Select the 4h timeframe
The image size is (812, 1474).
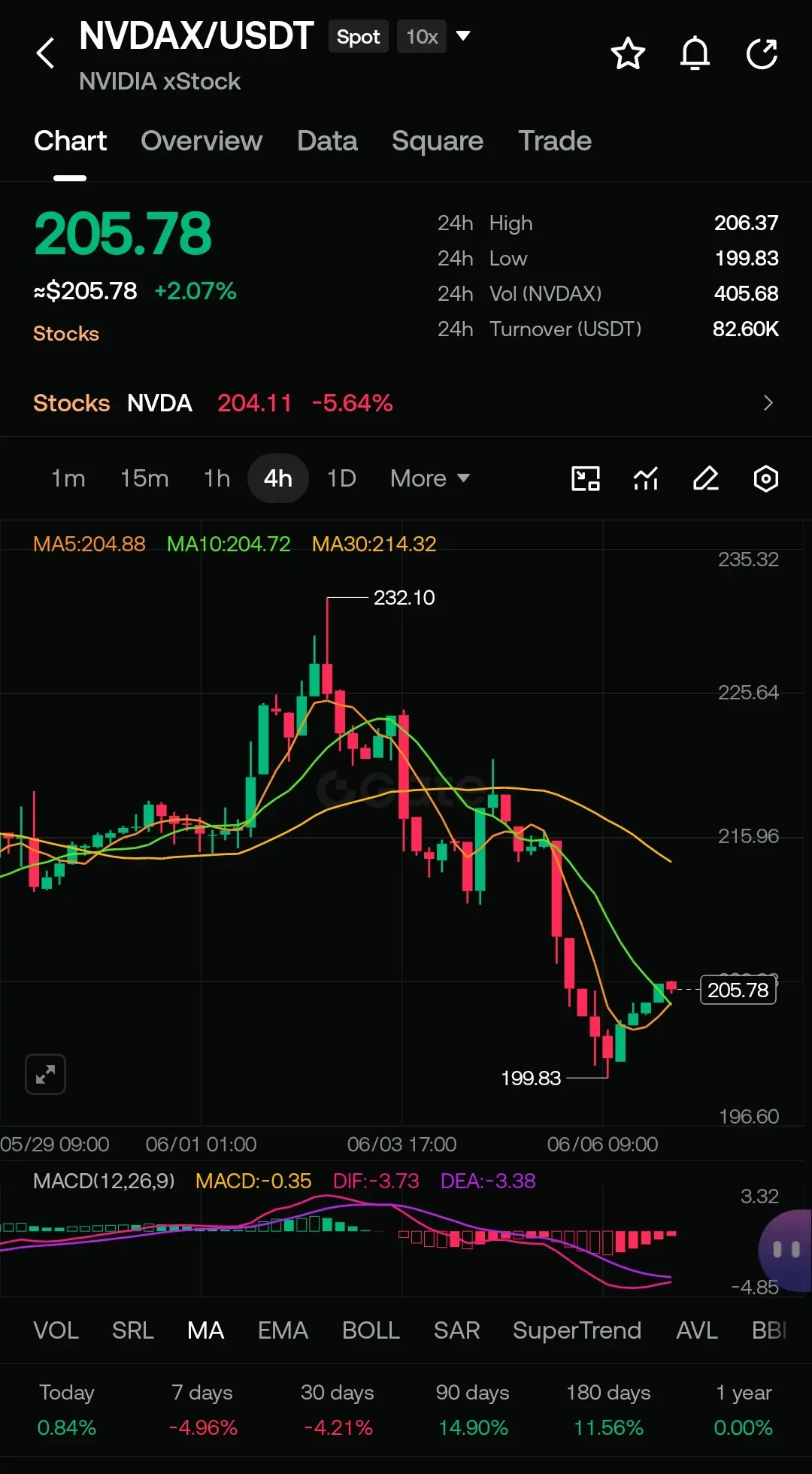(278, 478)
